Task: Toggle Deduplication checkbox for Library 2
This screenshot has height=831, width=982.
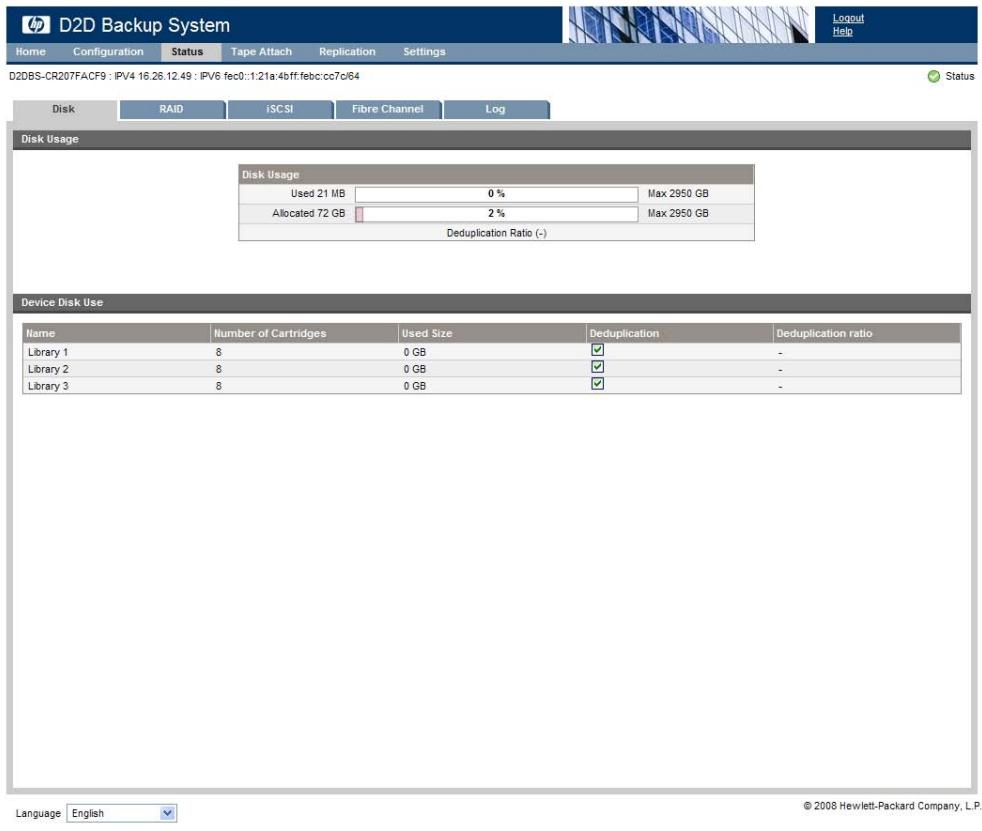Action: [x=597, y=367]
